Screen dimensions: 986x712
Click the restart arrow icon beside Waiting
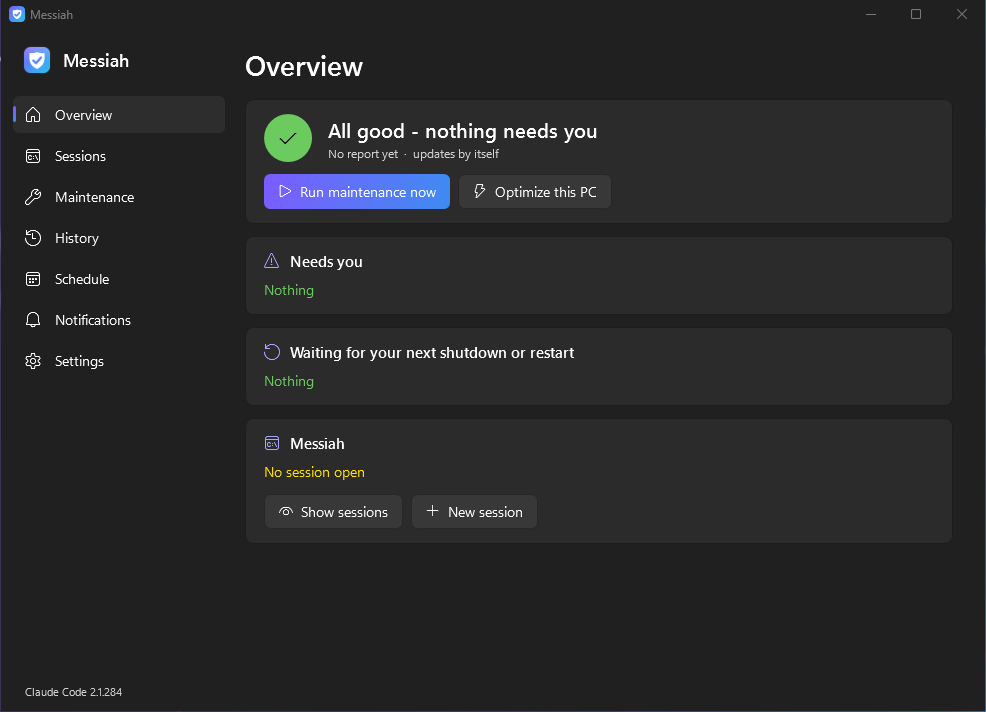coord(272,352)
